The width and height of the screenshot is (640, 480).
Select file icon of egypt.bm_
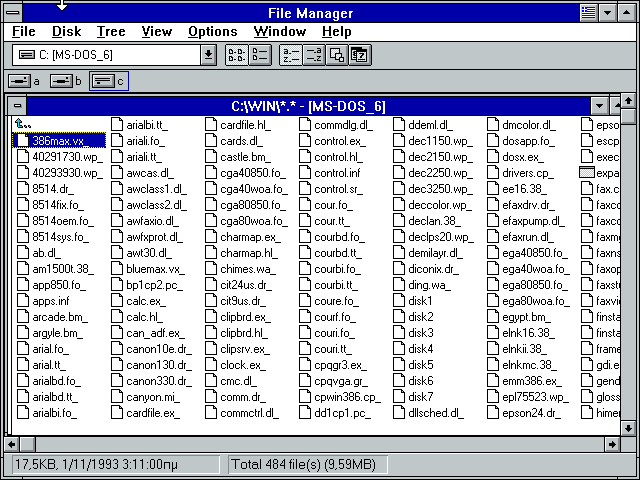pyautogui.click(x=493, y=317)
